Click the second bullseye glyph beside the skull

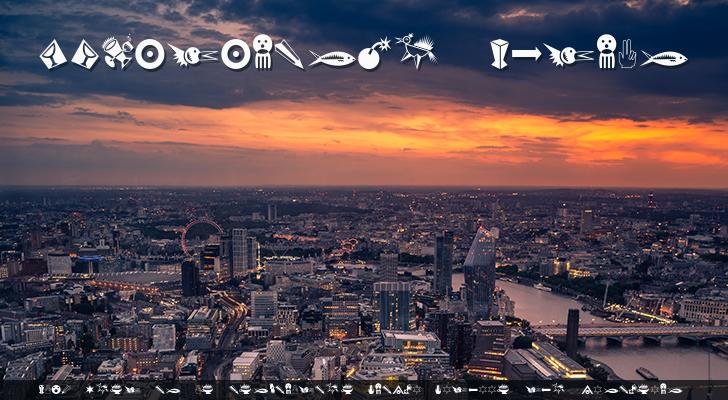(x=236, y=54)
